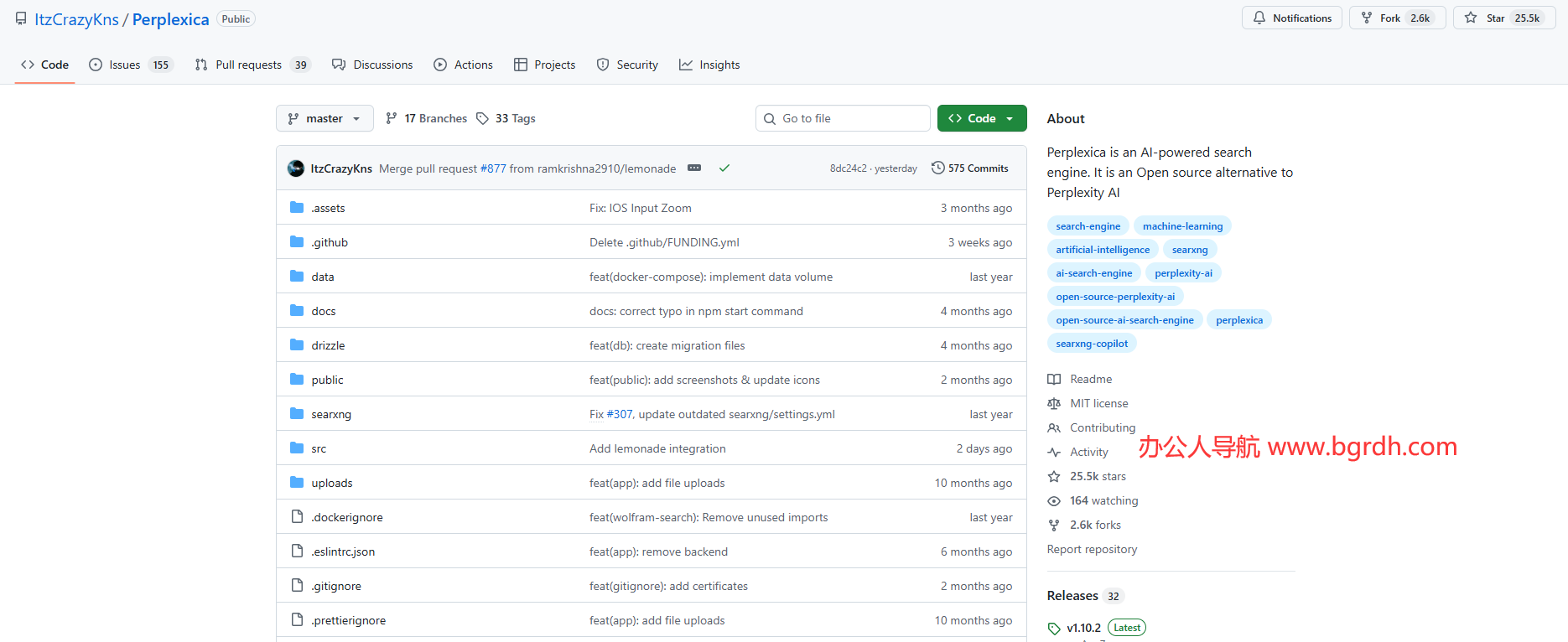
Task: Open the master branch dropdown
Action: coord(325,119)
